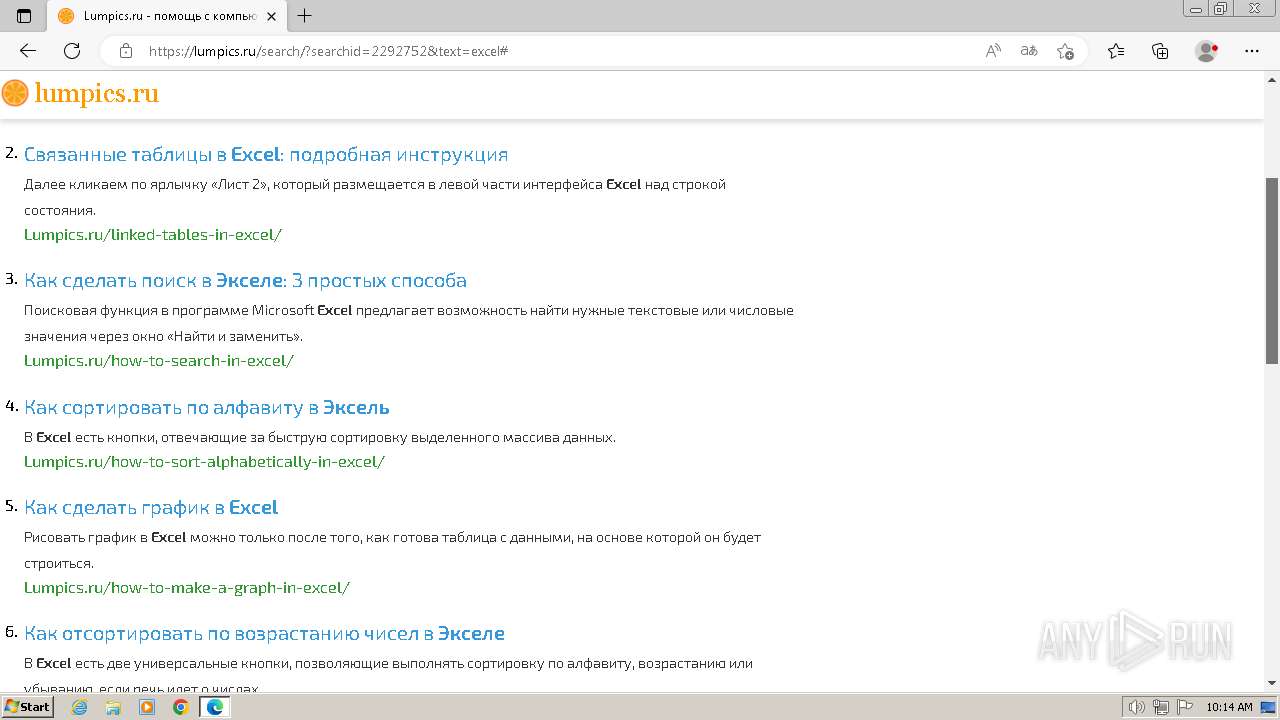Open the translate page icon

point(1029,51)
